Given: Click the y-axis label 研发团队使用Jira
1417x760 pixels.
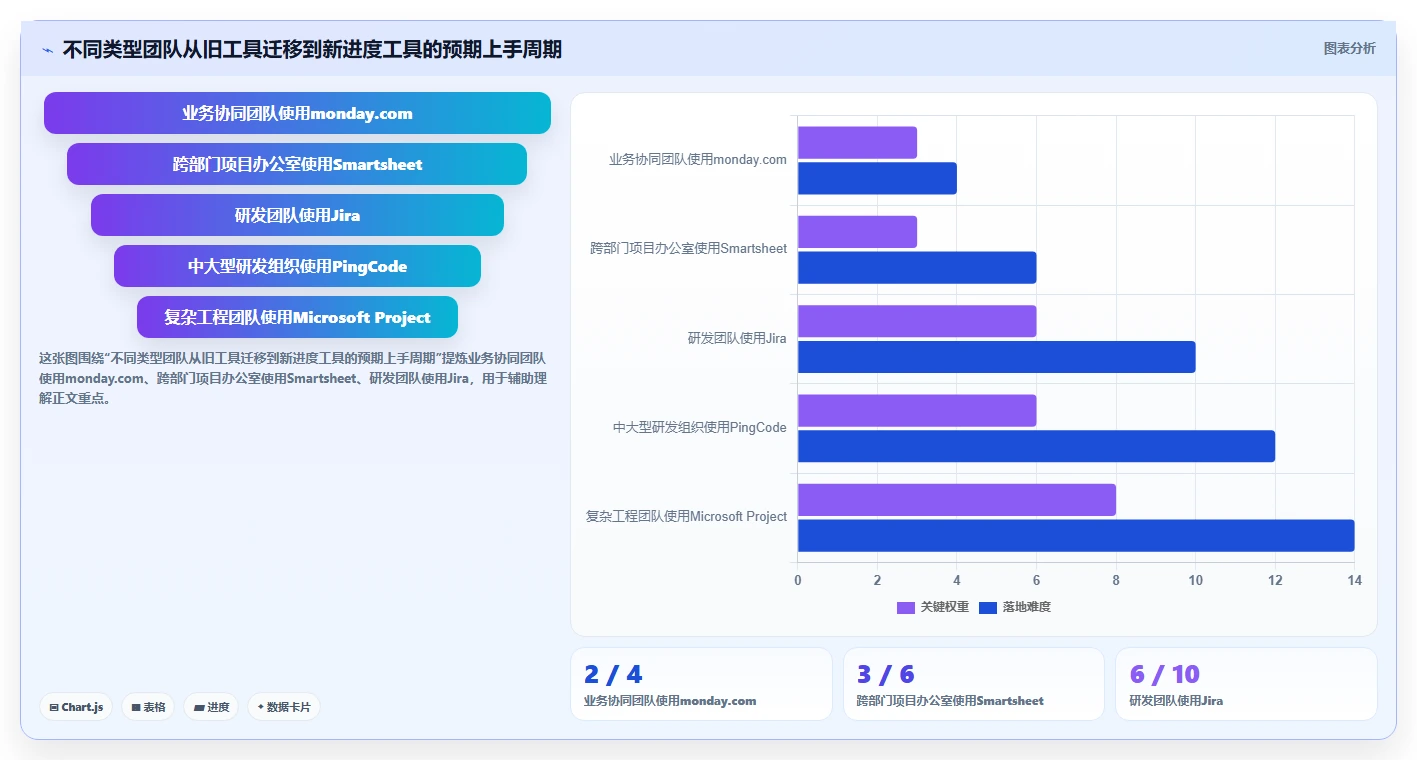Looking at the screenshot, I should (x=737, y=338).
